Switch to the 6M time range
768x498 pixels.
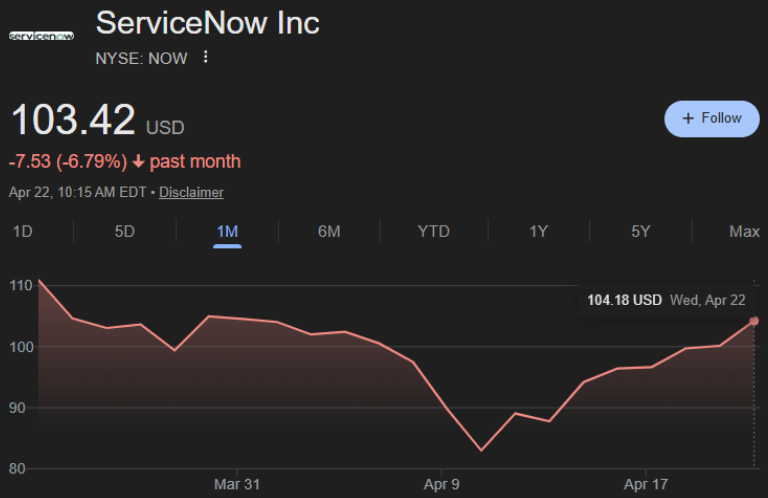click(x=329, y=231)
